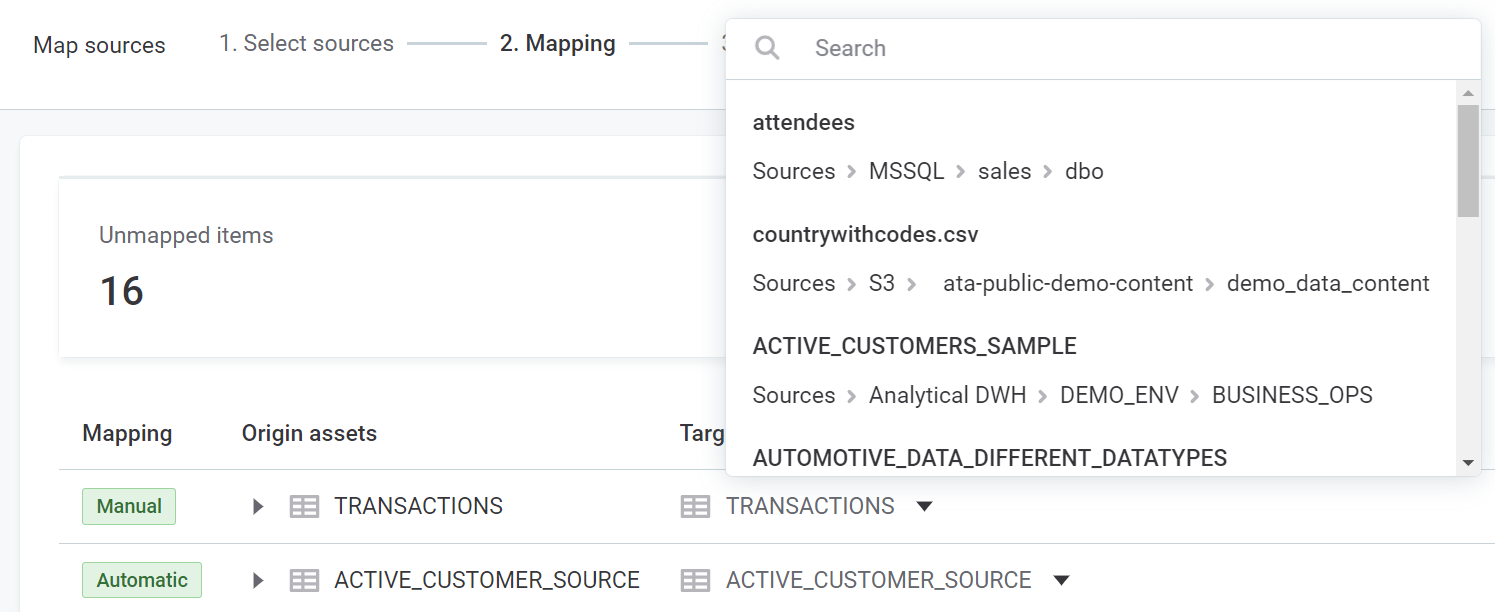The height and width of the screenshot is (612, 1495).
Task: Switch to the Mapping step
Action: coord(557,43)
